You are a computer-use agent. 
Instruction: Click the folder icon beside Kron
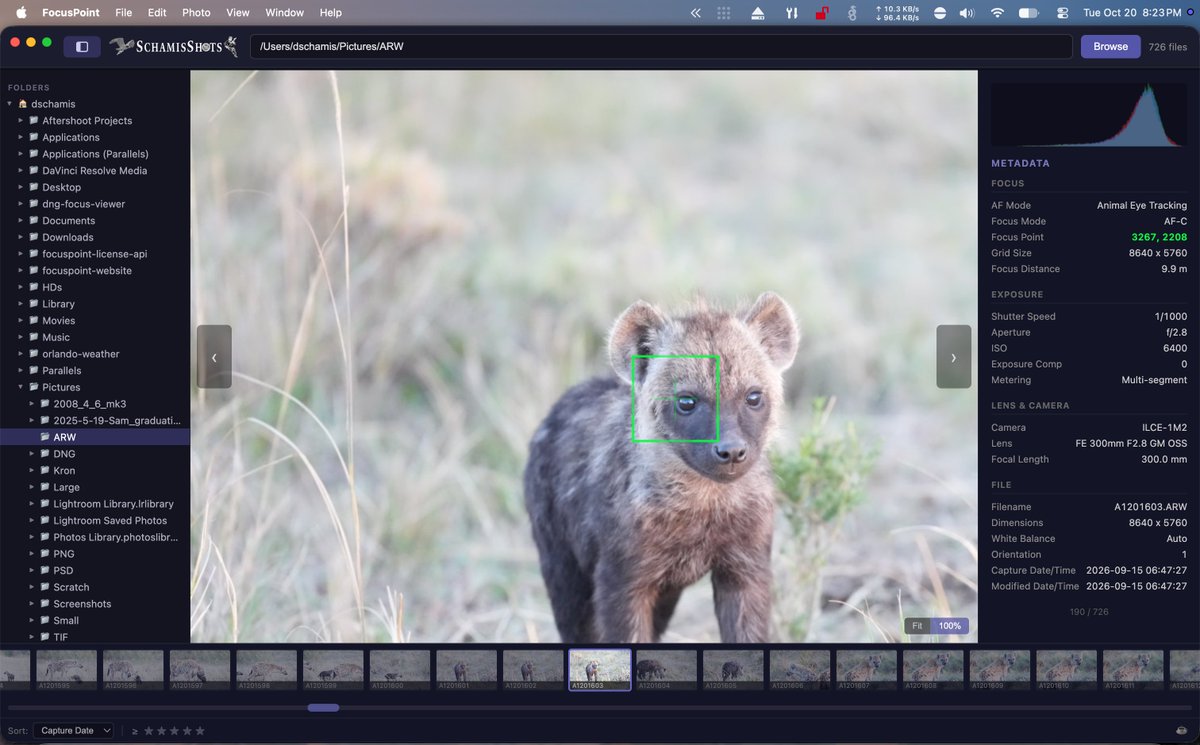[44, 471]
